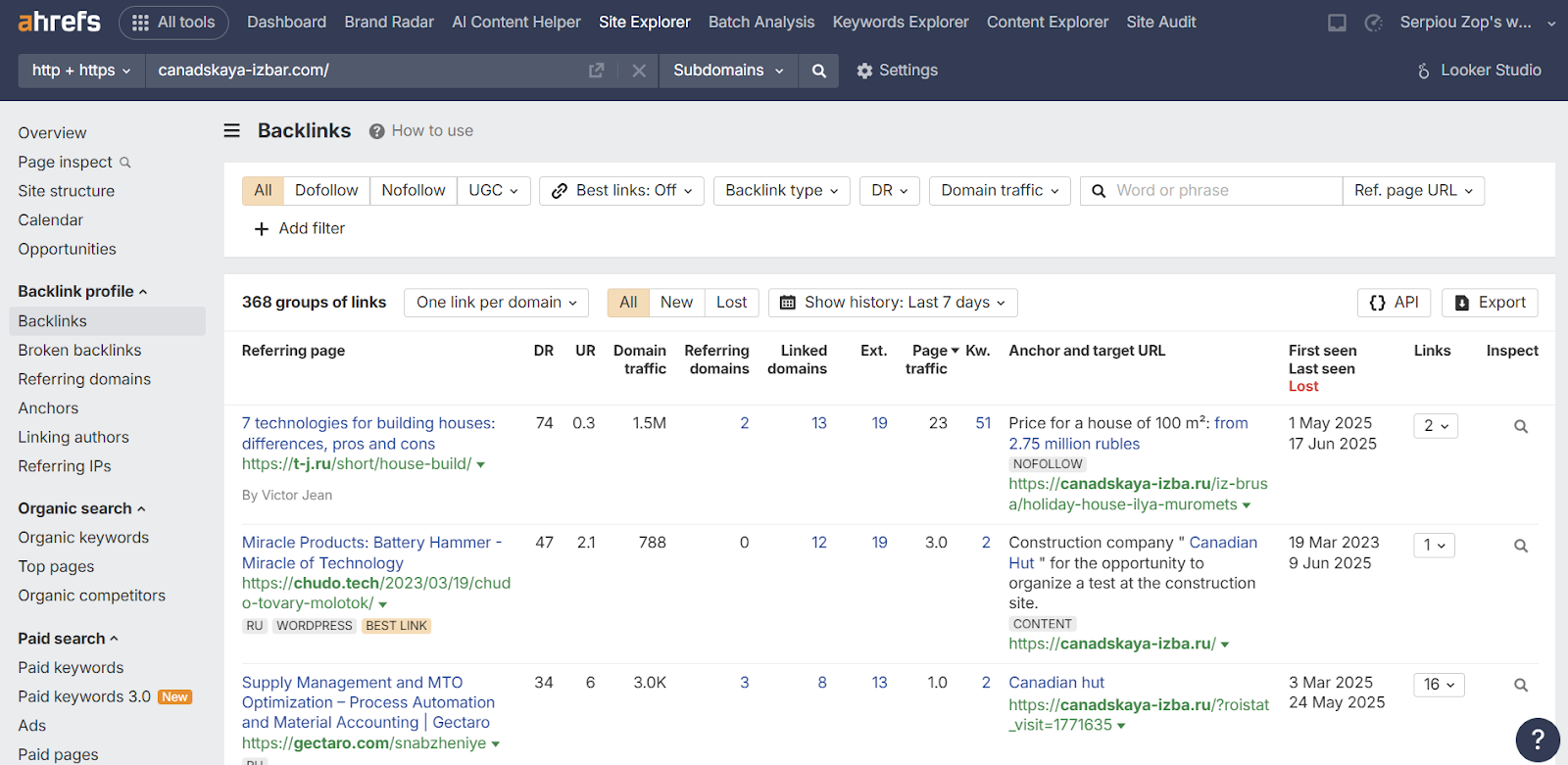Select the Nofollow filter

[x=414, y=191]
